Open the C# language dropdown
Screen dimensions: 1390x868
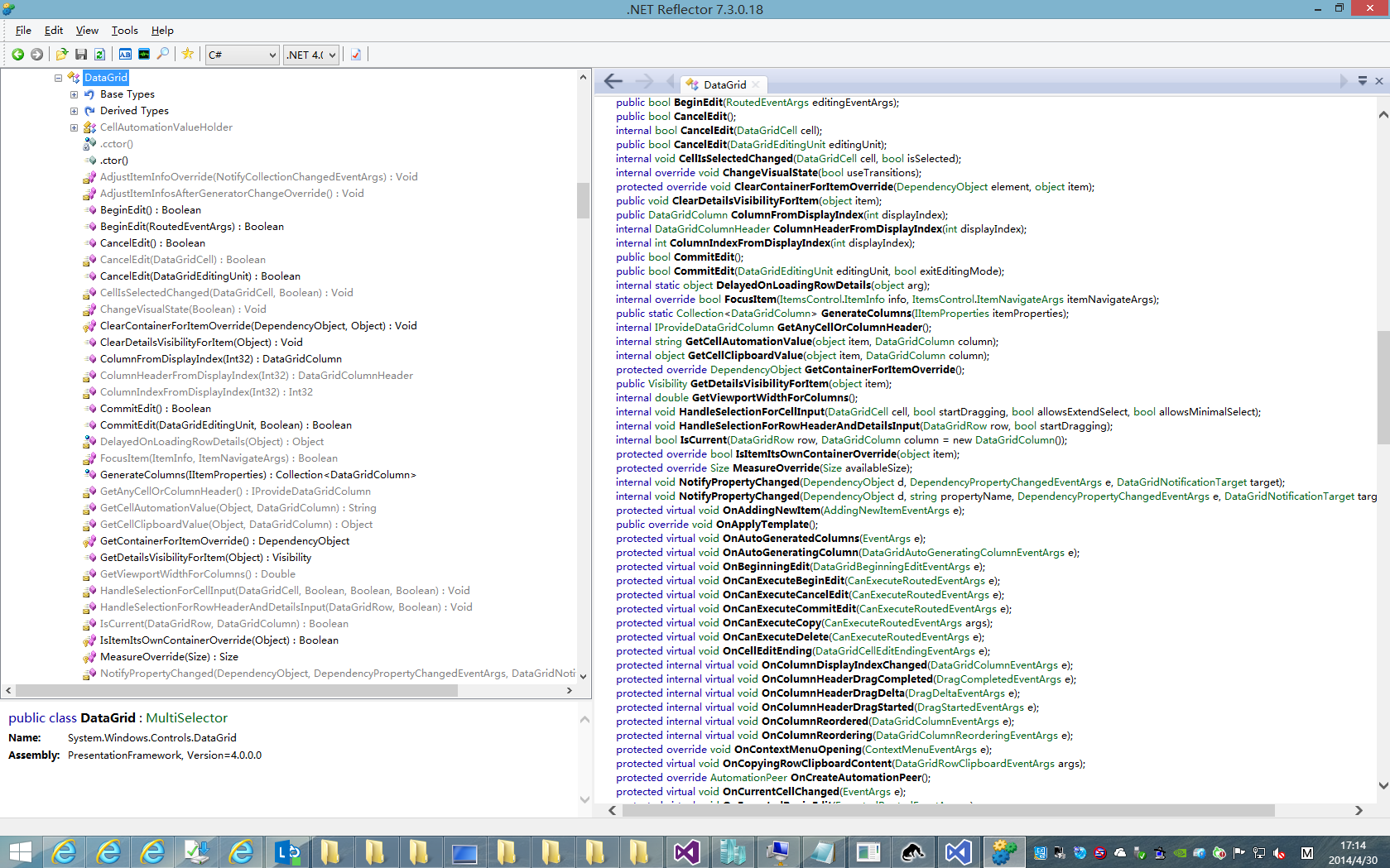(242, 55)
